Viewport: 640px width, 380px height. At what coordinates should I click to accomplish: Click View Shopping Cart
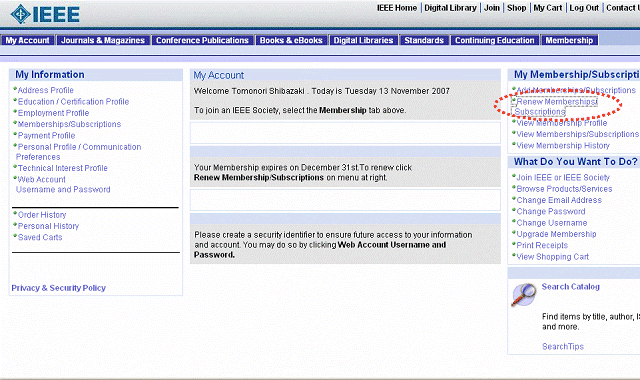coord(553,257)
